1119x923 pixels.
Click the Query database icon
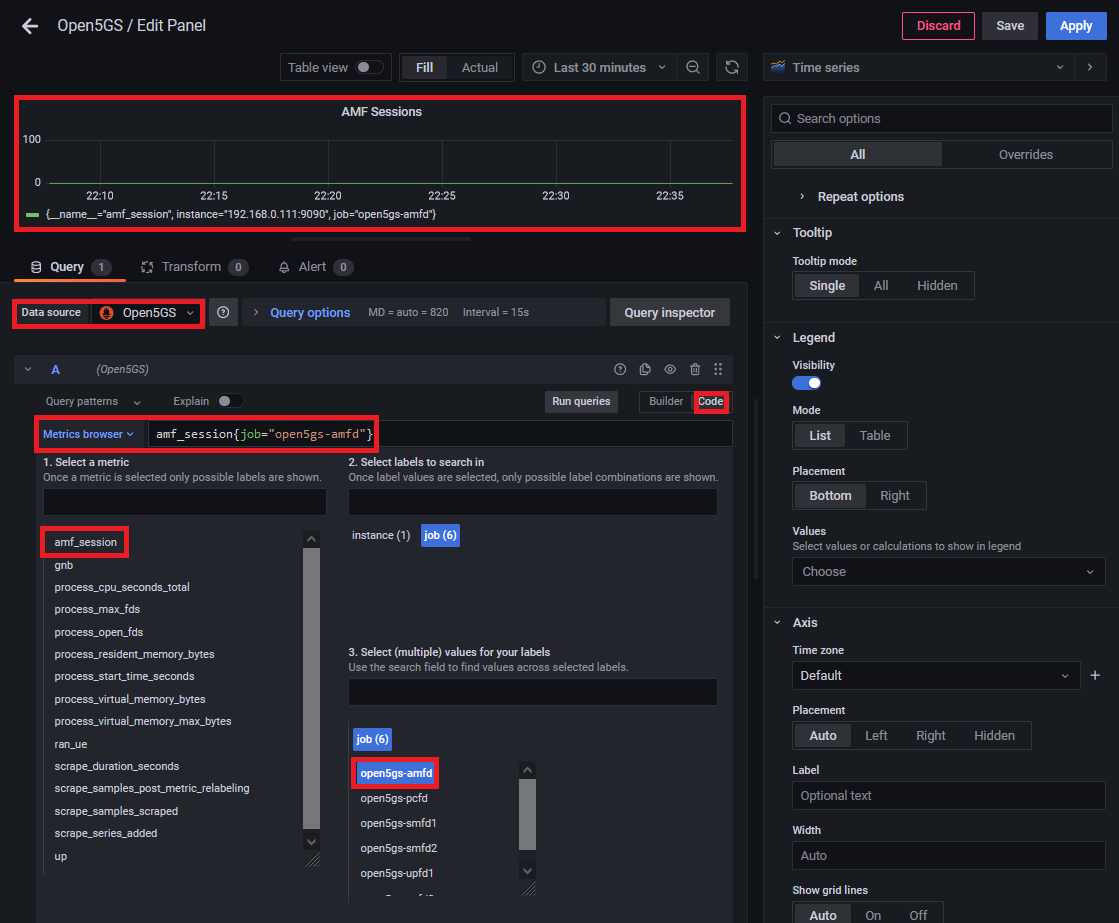point(36,267)
